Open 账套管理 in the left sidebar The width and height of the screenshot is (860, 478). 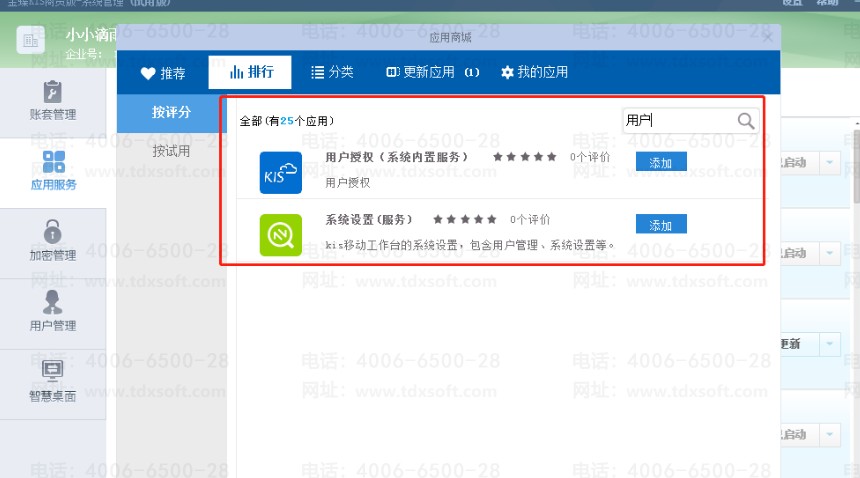tap(53, 101)
